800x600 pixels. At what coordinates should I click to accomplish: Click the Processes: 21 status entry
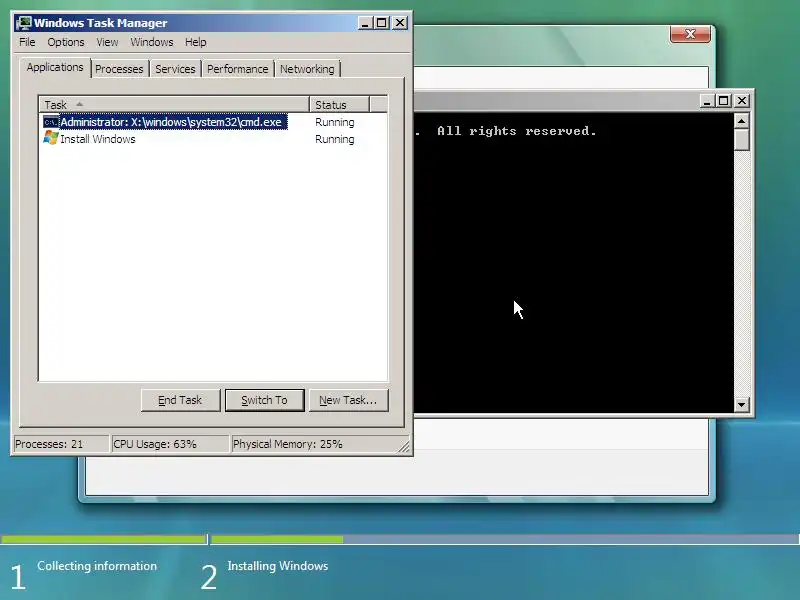point(60,444)
